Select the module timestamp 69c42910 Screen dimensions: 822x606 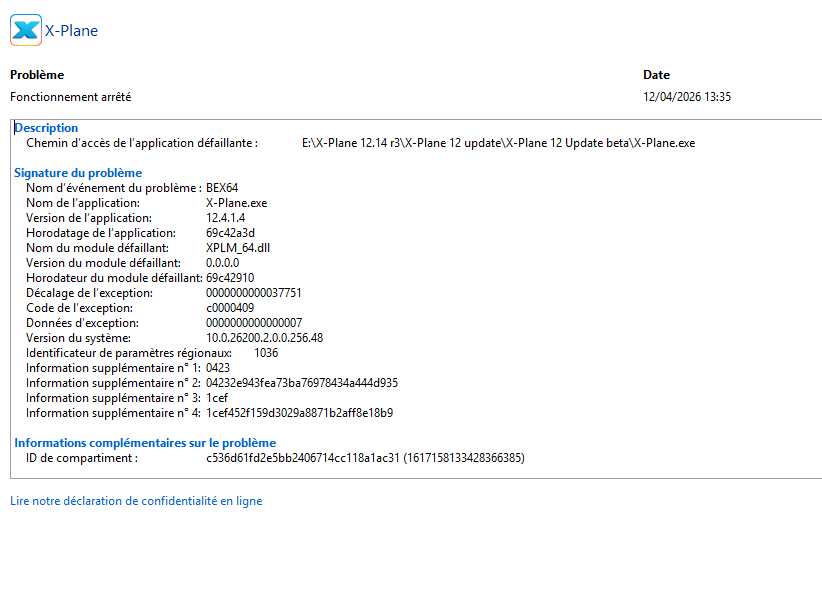click(230, 278)
